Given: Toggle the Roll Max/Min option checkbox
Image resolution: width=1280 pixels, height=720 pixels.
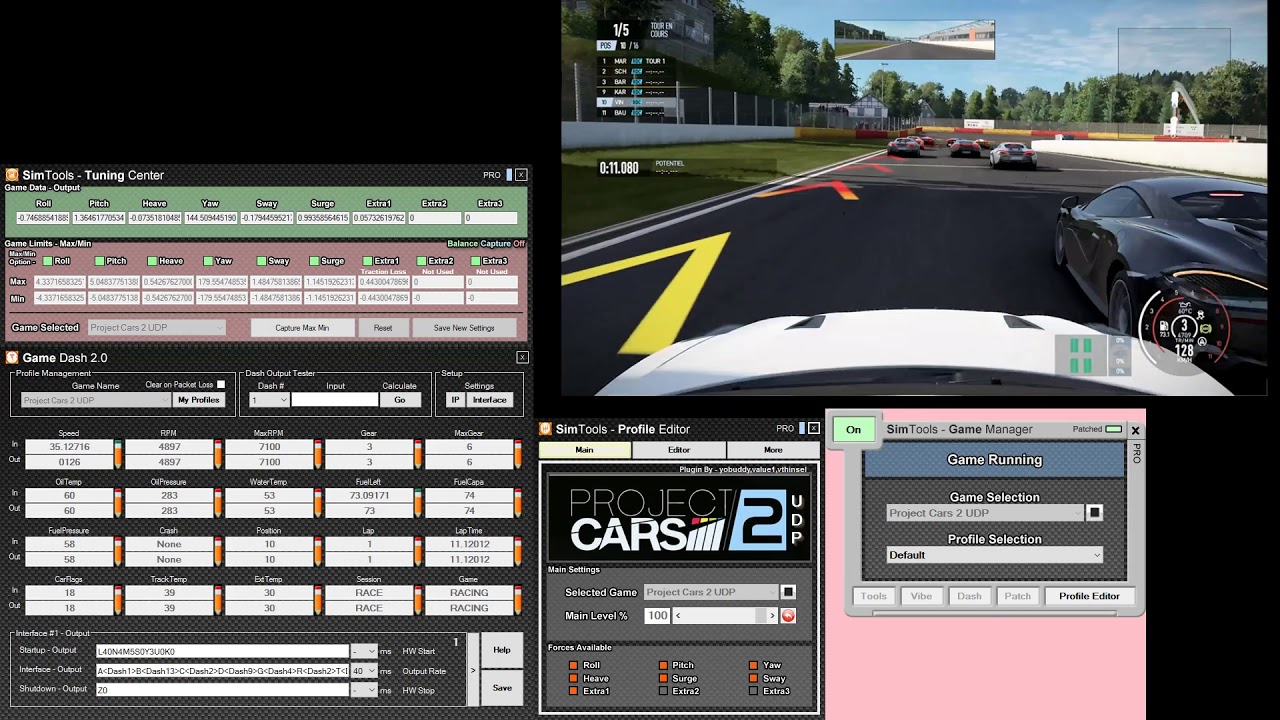Looking at the screenshot, I should [47, 261].
